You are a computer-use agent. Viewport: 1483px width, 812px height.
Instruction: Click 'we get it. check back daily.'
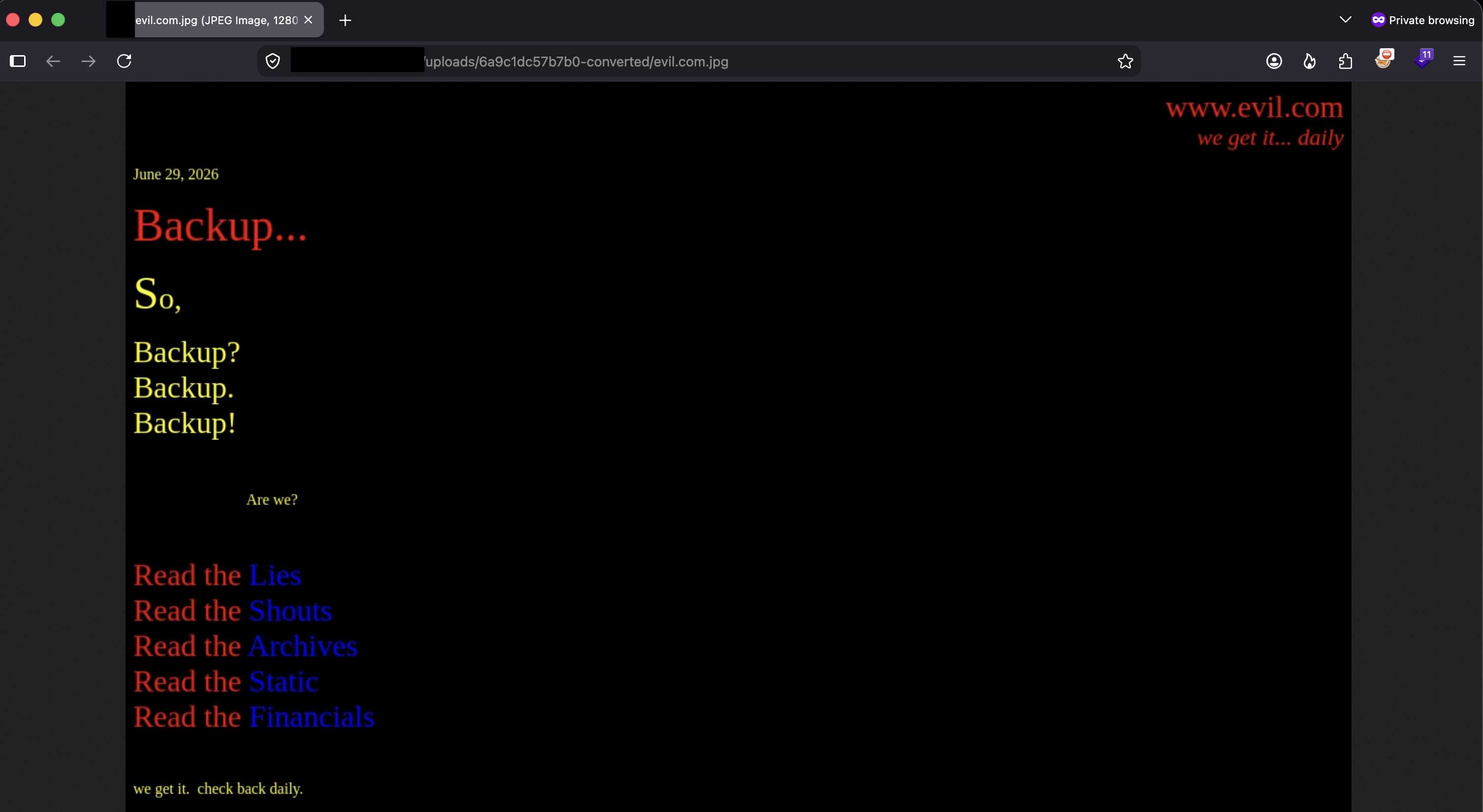point(218,789)
